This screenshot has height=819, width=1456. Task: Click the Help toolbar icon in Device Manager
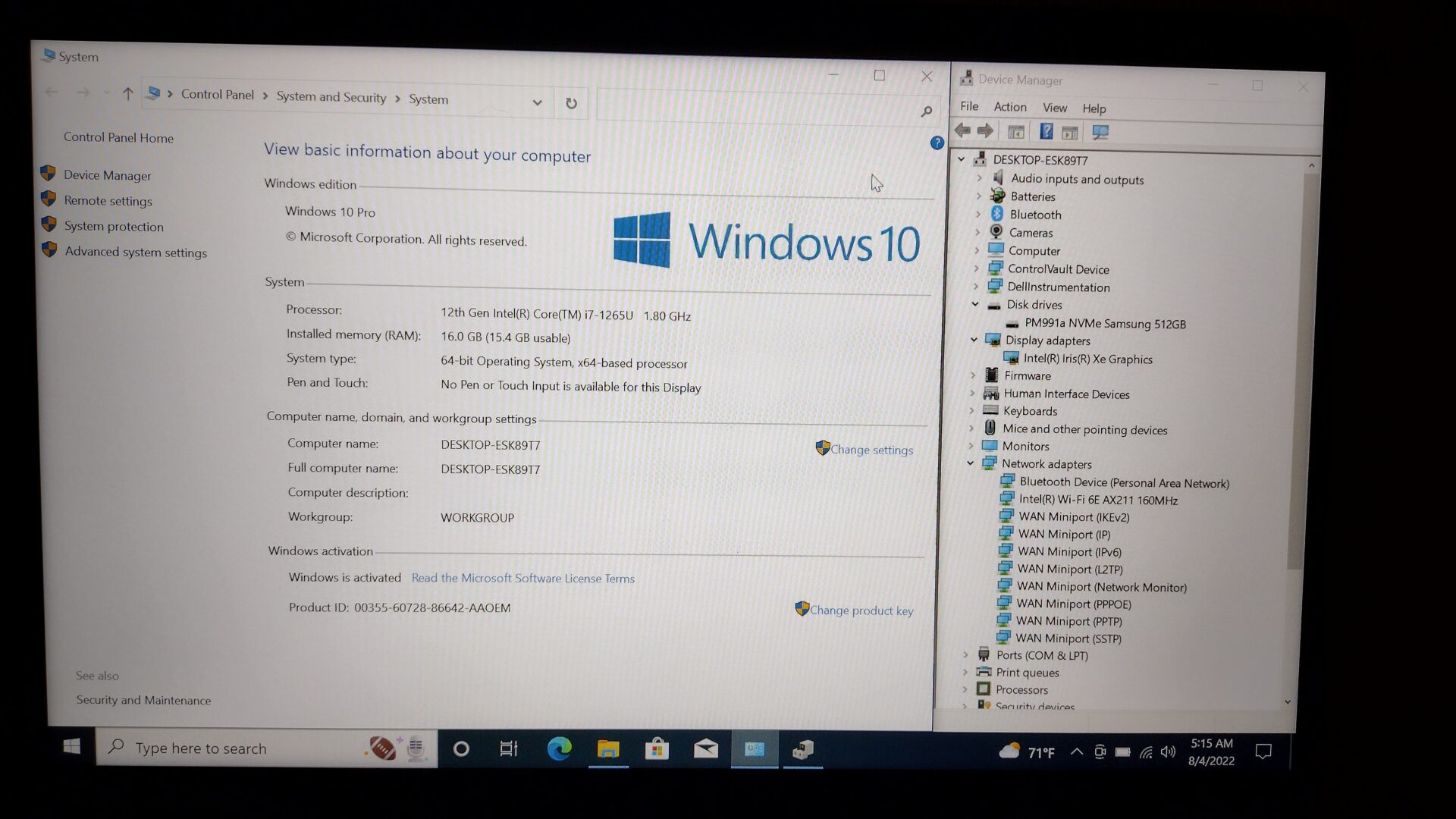point(1046,132)
